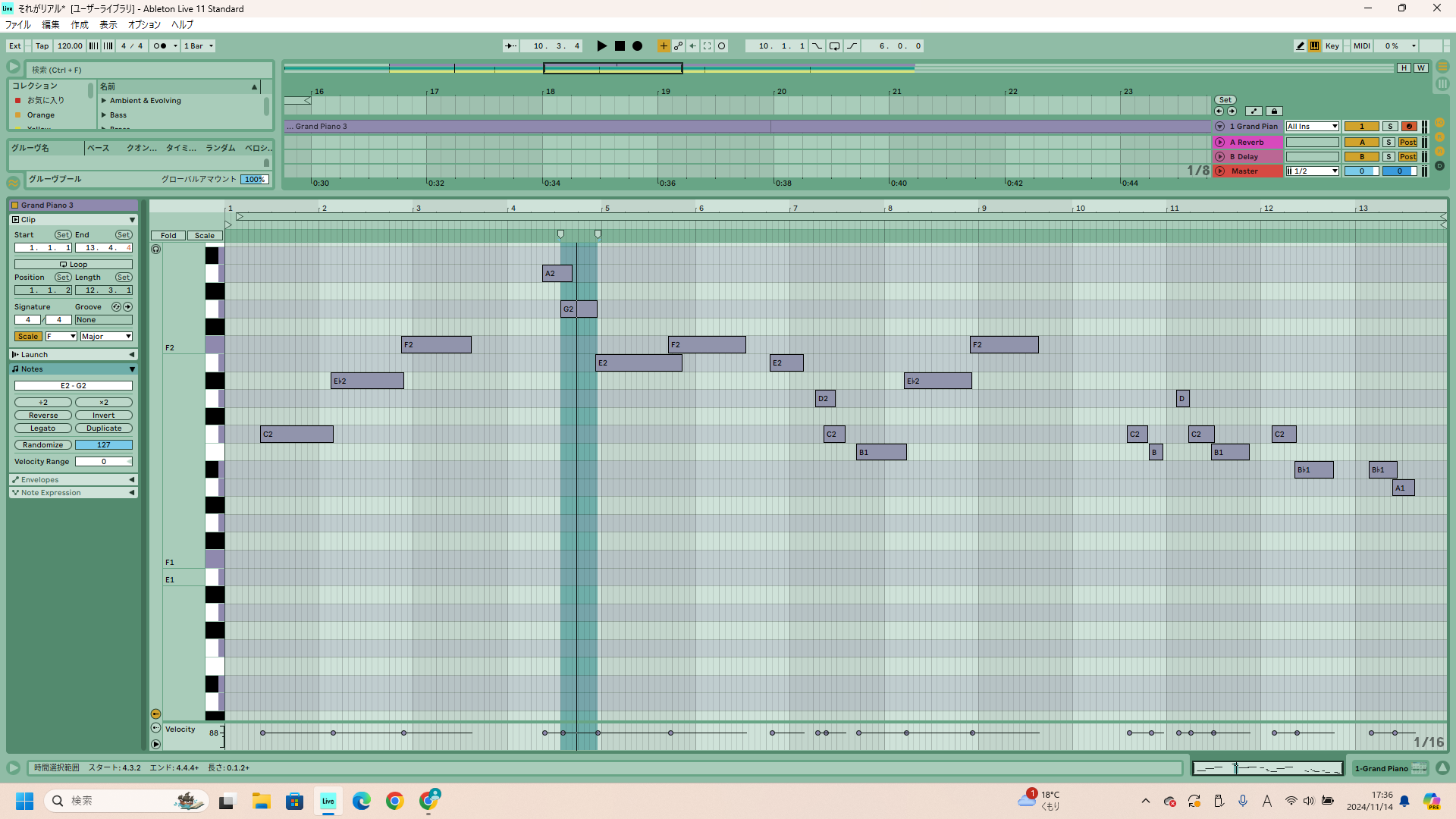Arm record on Grand Piano track
This screenshot has width=1456, height=819.
tap(1409, 127)
